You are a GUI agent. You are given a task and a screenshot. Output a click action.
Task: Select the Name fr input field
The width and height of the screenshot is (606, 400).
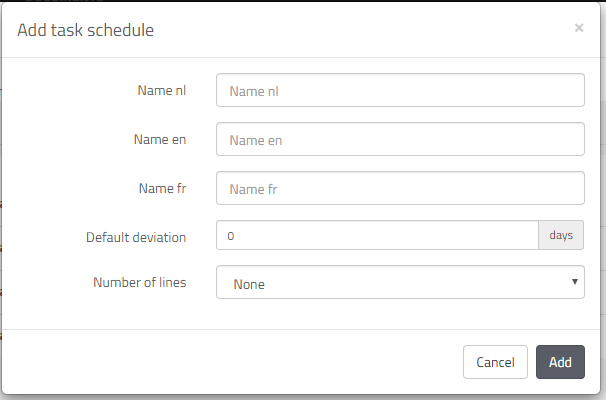click(400, 188)
